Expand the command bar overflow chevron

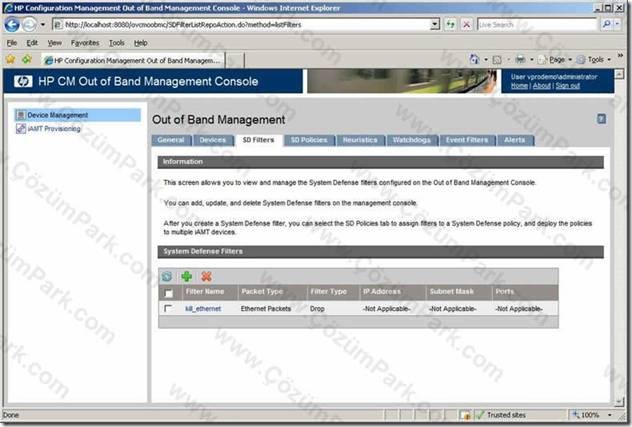pos(620,56)
